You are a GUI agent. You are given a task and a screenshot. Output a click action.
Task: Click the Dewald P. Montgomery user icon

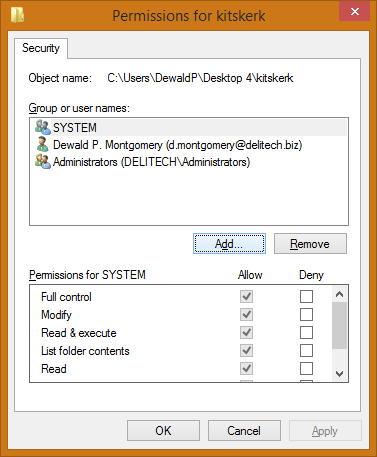(42, 144)
